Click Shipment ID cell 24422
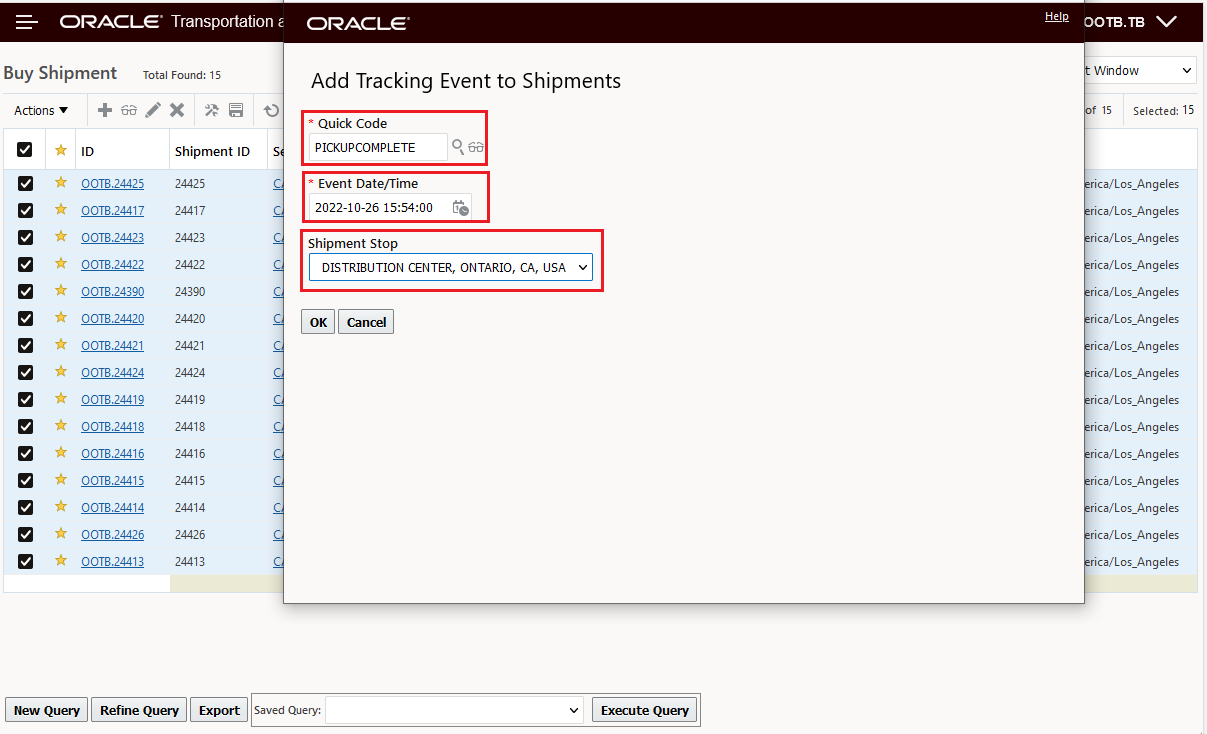 click(x=190, y=264)
